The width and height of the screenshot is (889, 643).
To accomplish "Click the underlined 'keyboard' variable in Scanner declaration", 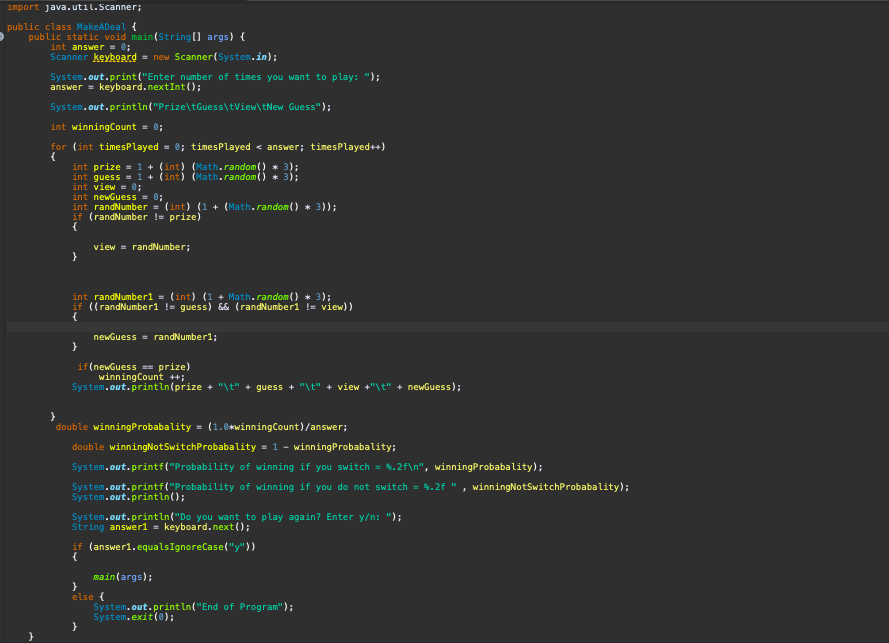I will coord(115,57).
